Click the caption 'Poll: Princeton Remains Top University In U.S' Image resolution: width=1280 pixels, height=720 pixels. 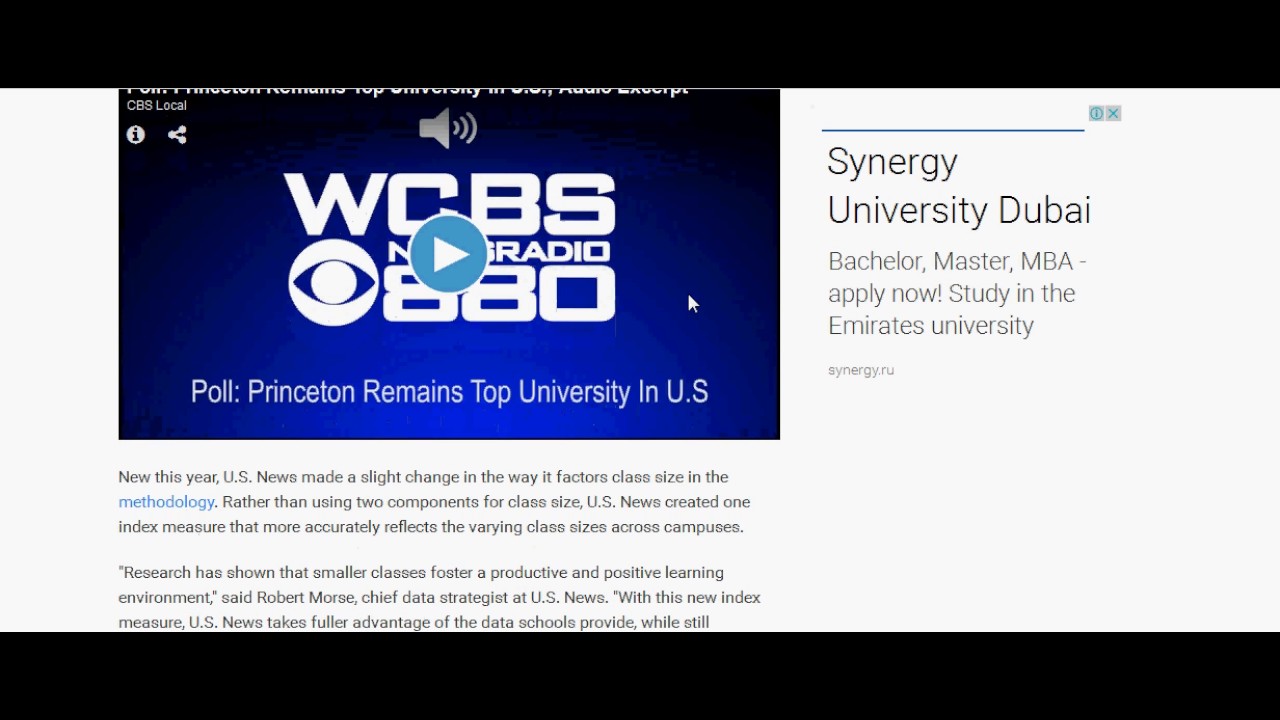pyautogui.click(x=449, y=391)
